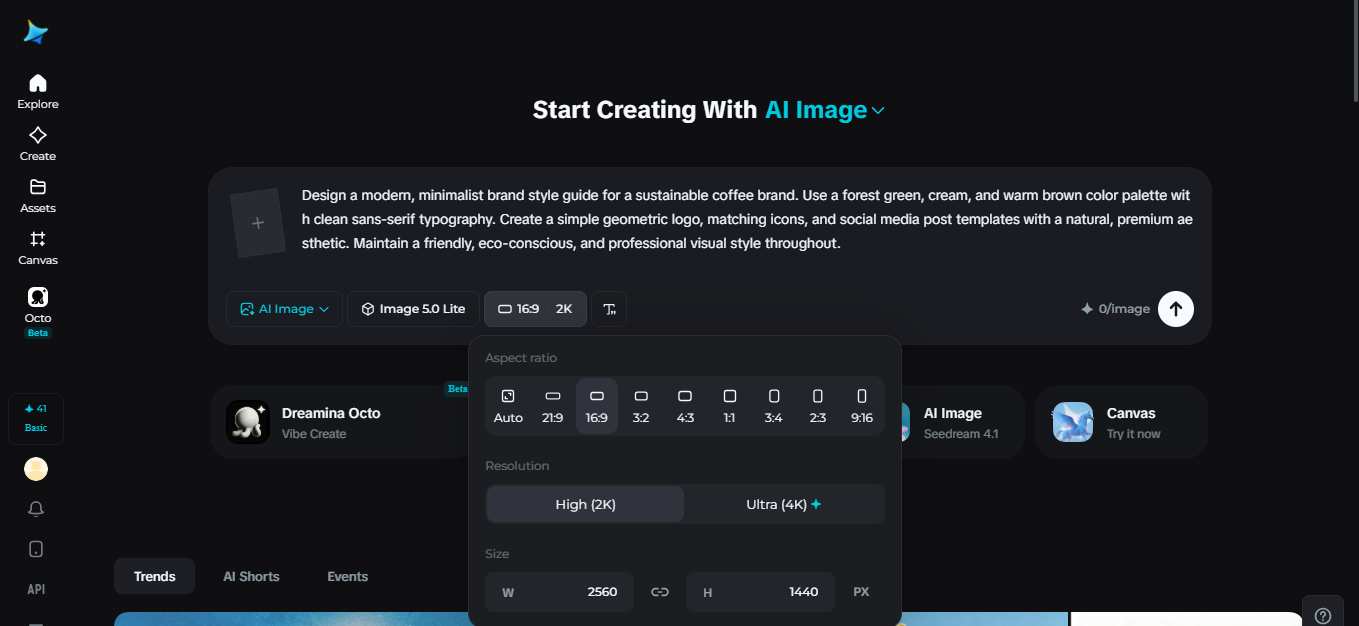The width and height of the screenshot is (1359, 626).
Task: Click the Dreamina logo icon
Action: [36, 32]
